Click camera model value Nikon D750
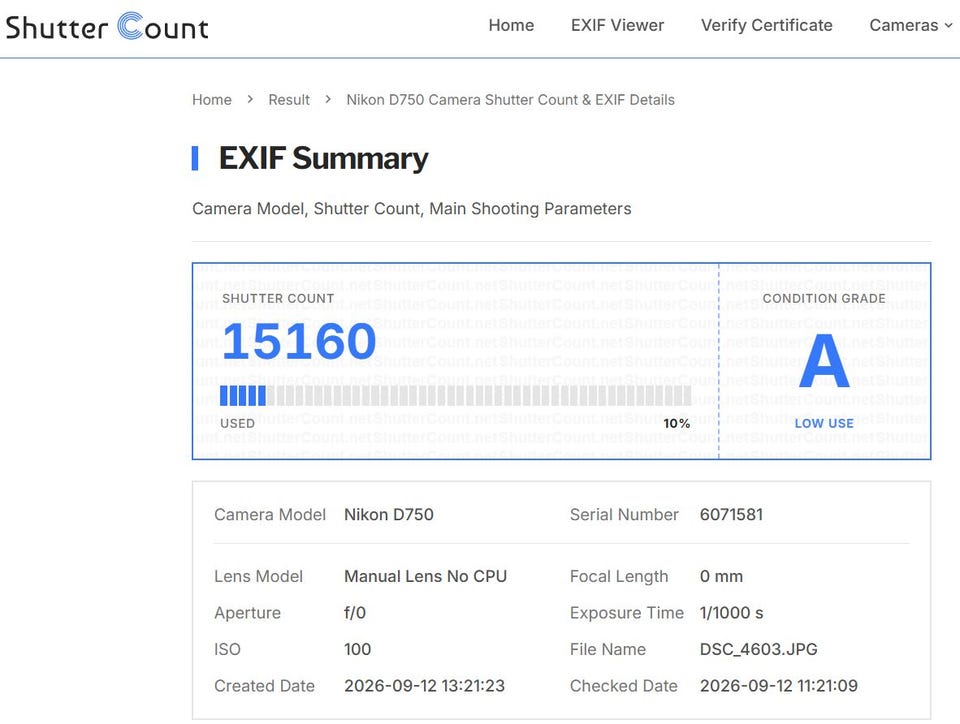960x724 pixels. (x=389, y=515)
